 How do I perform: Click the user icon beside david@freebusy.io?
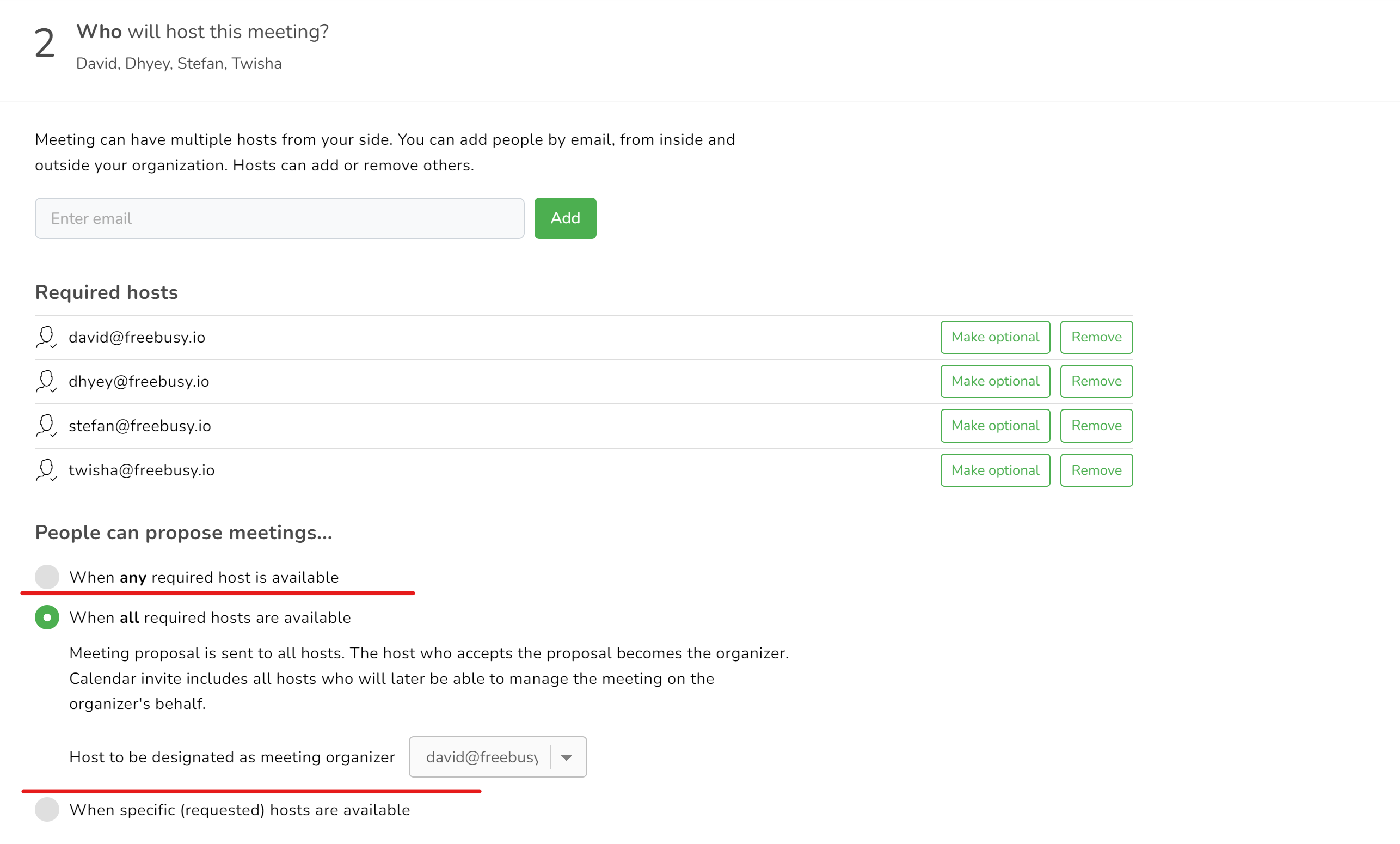coord(46,337)
